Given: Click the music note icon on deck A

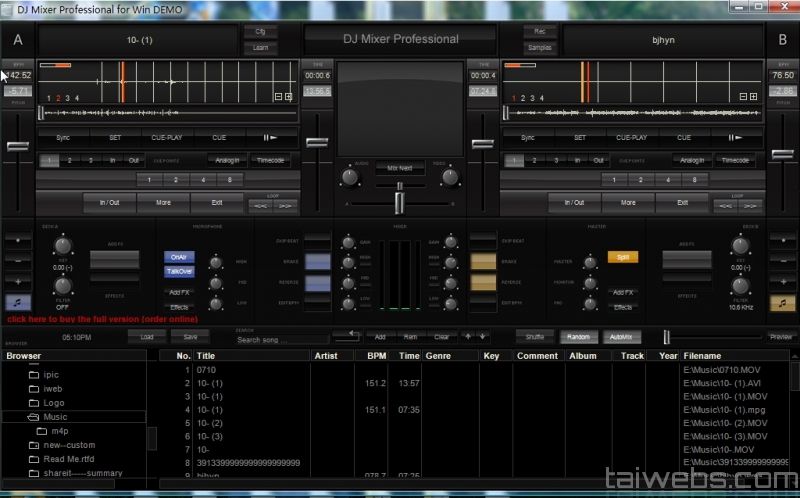Looking at the screenshot, I should pos(17,302).
